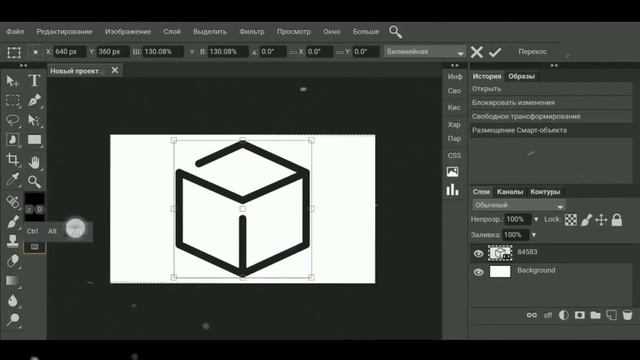This screenshot has width=640, height=360.
Task: Select the Zoom tool in toolbox
Action: pos(34,181)
